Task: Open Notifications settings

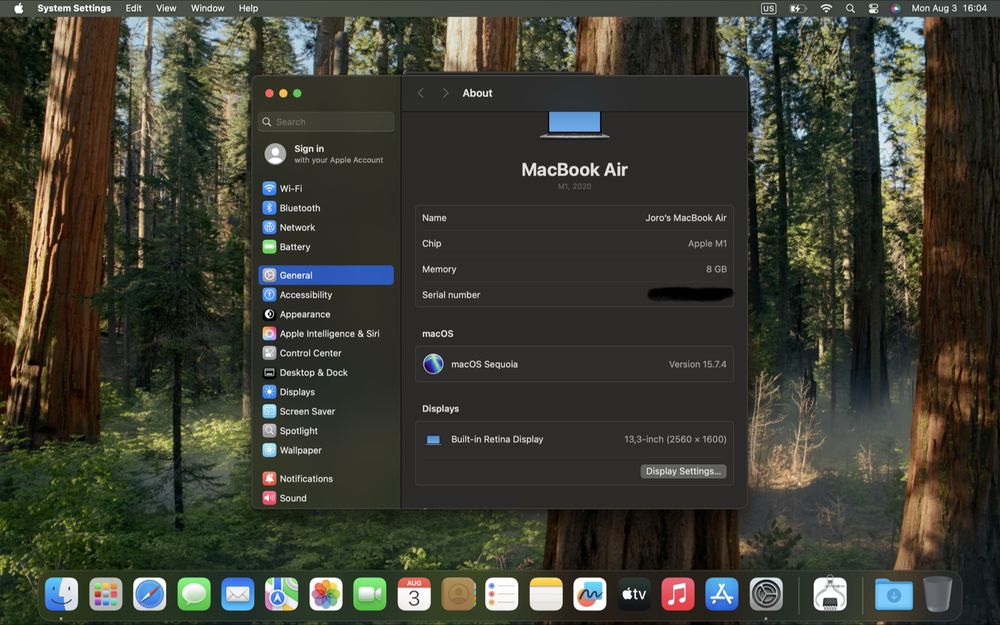Action: [326, 479]
